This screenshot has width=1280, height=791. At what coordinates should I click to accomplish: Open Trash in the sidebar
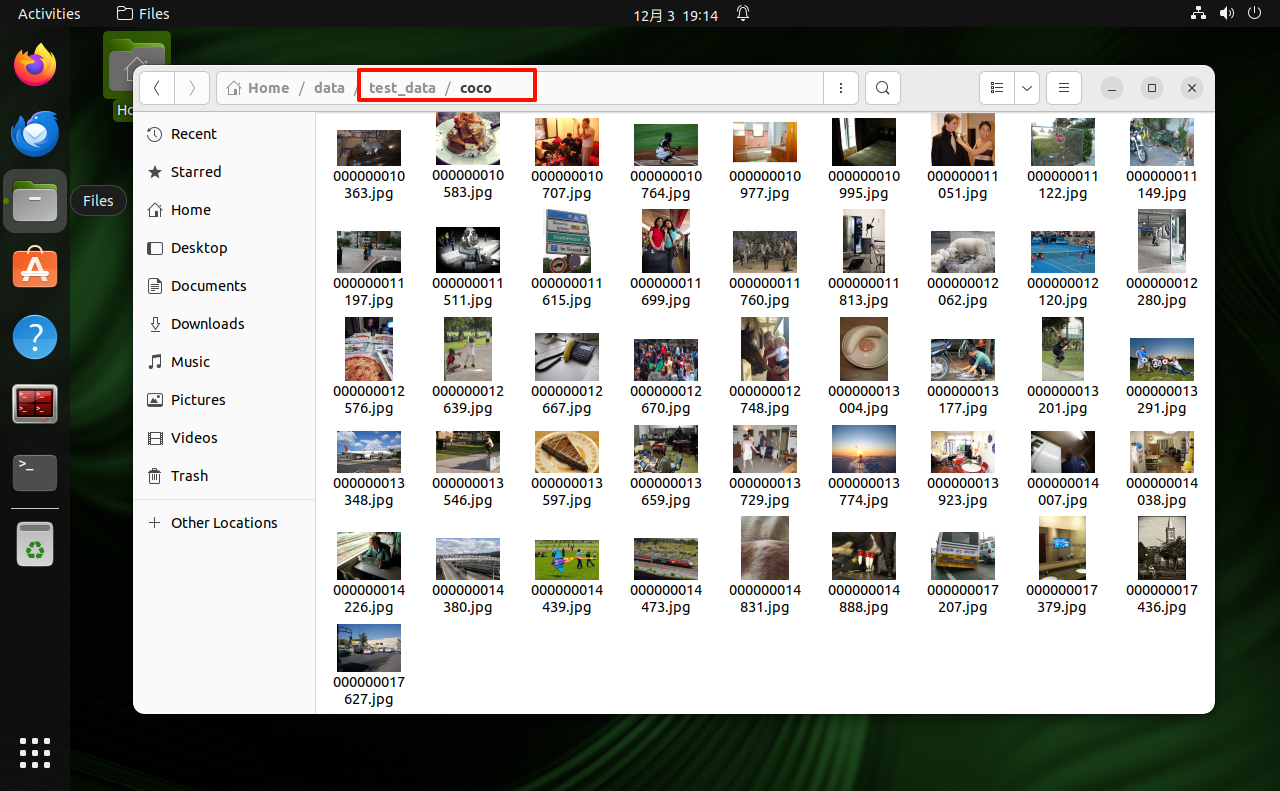point(225,476)
